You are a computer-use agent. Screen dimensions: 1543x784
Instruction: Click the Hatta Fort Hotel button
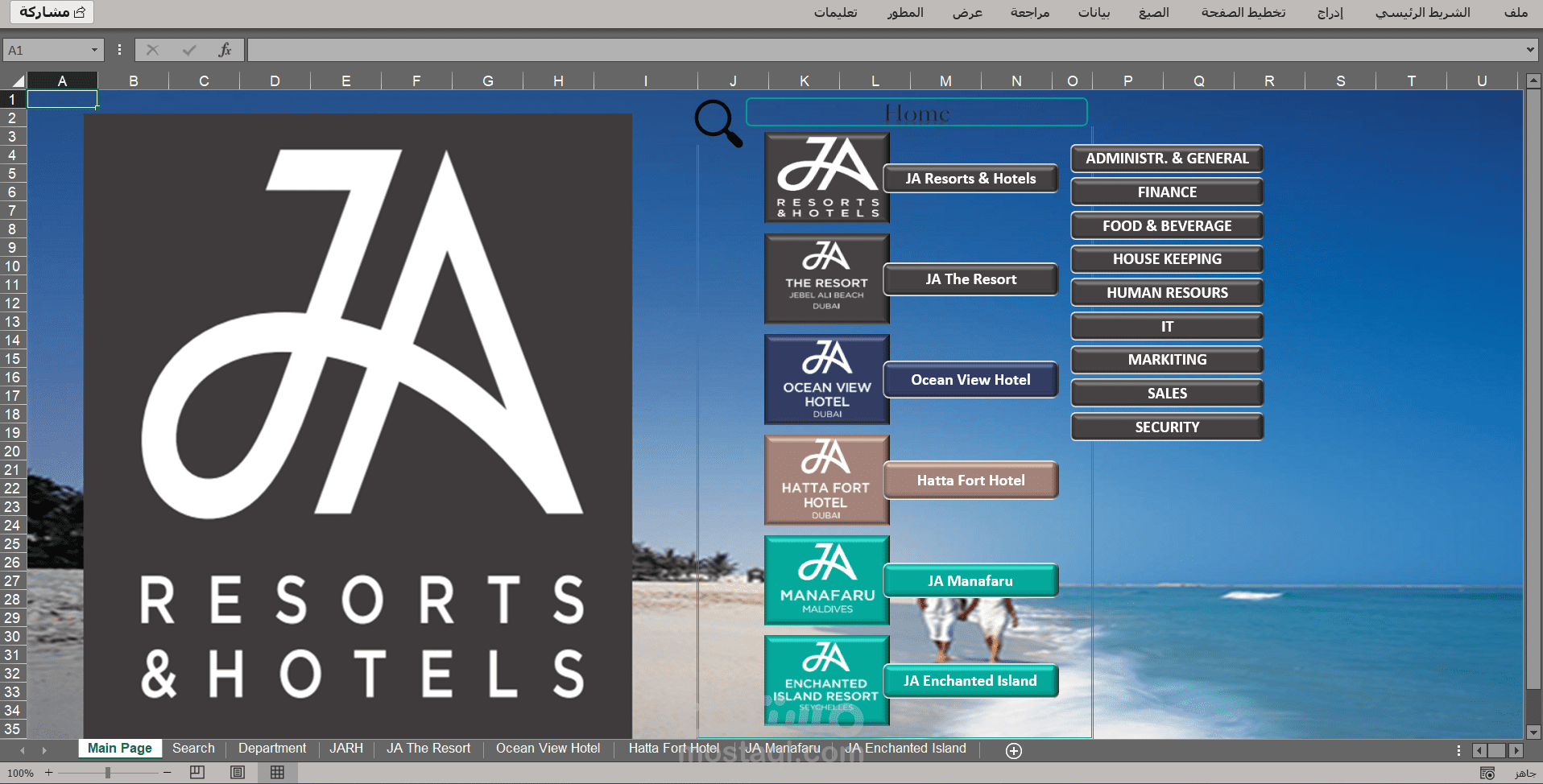click(x=970, y=481)
